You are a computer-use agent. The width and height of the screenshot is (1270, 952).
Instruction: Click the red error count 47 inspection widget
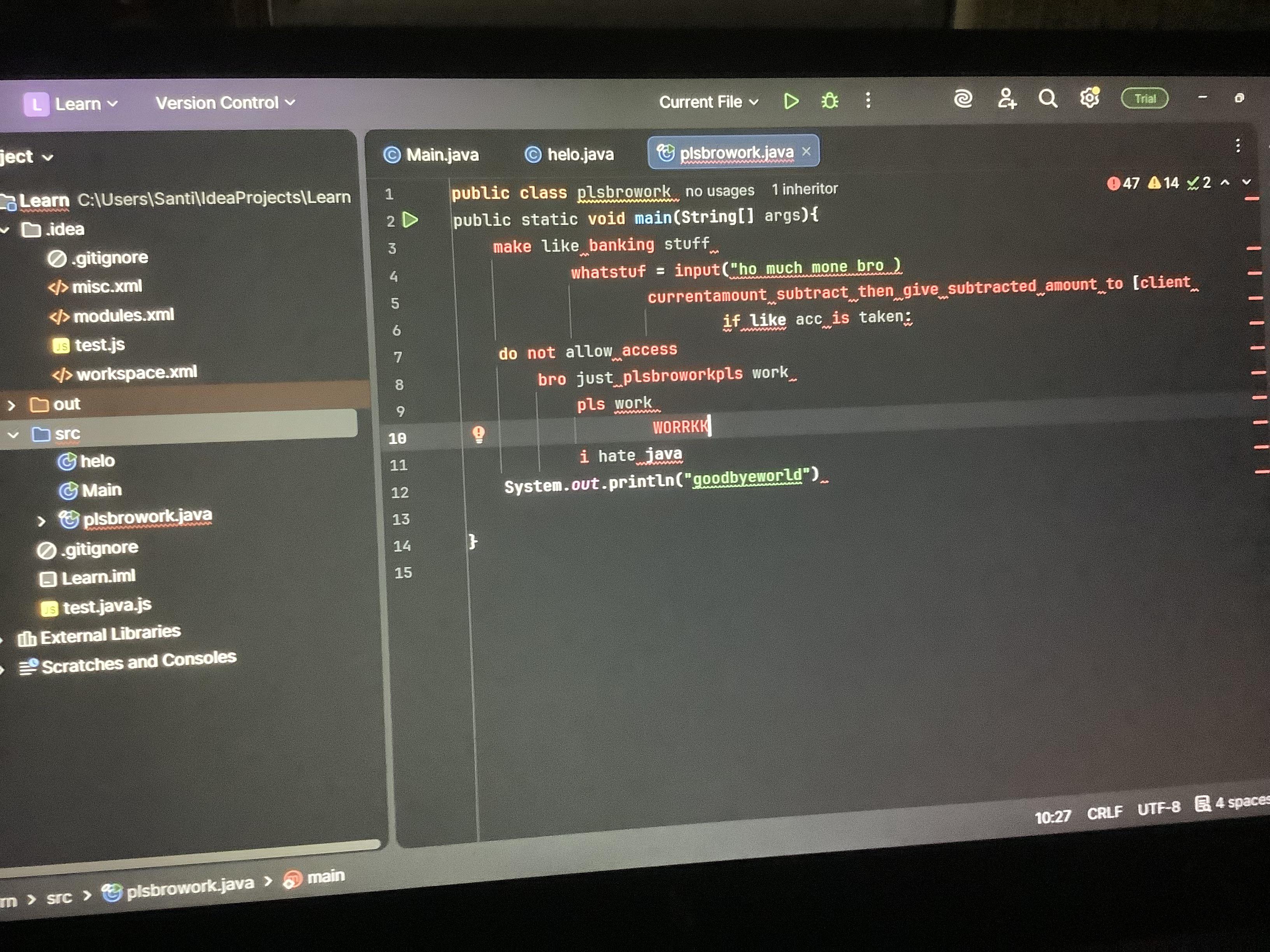1123,184
